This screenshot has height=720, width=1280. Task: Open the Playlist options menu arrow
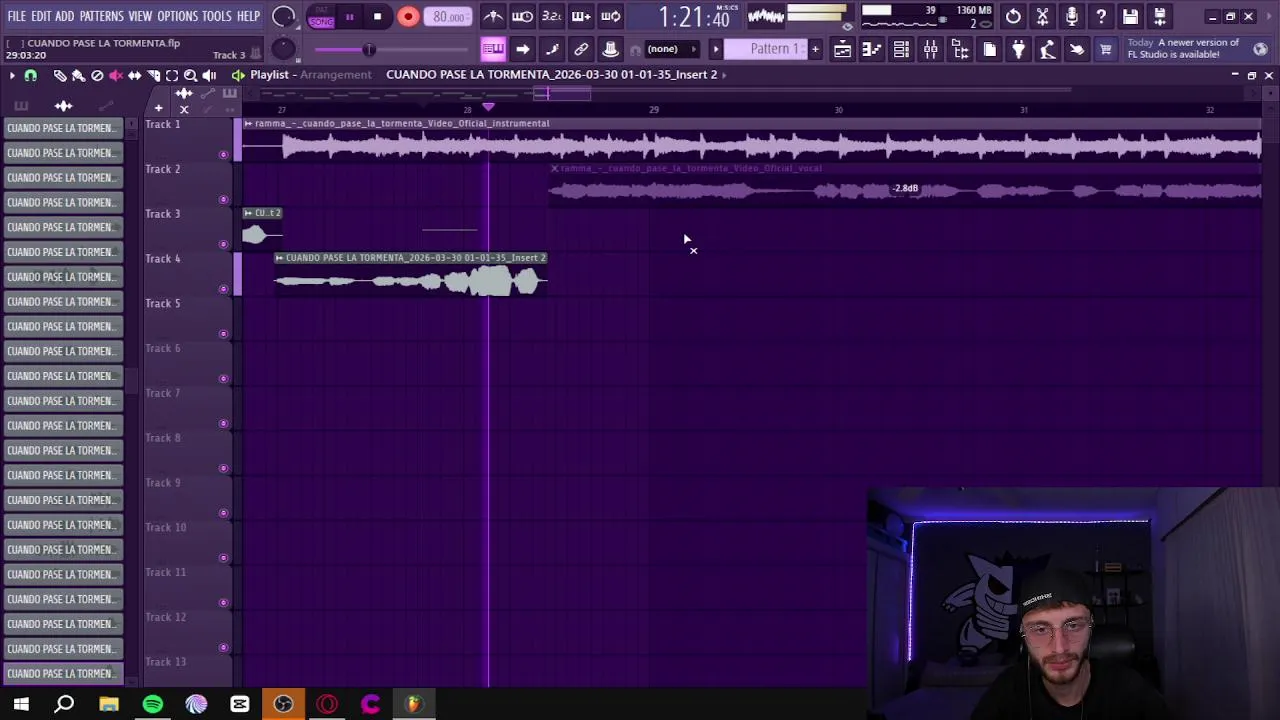coord(11,75)
